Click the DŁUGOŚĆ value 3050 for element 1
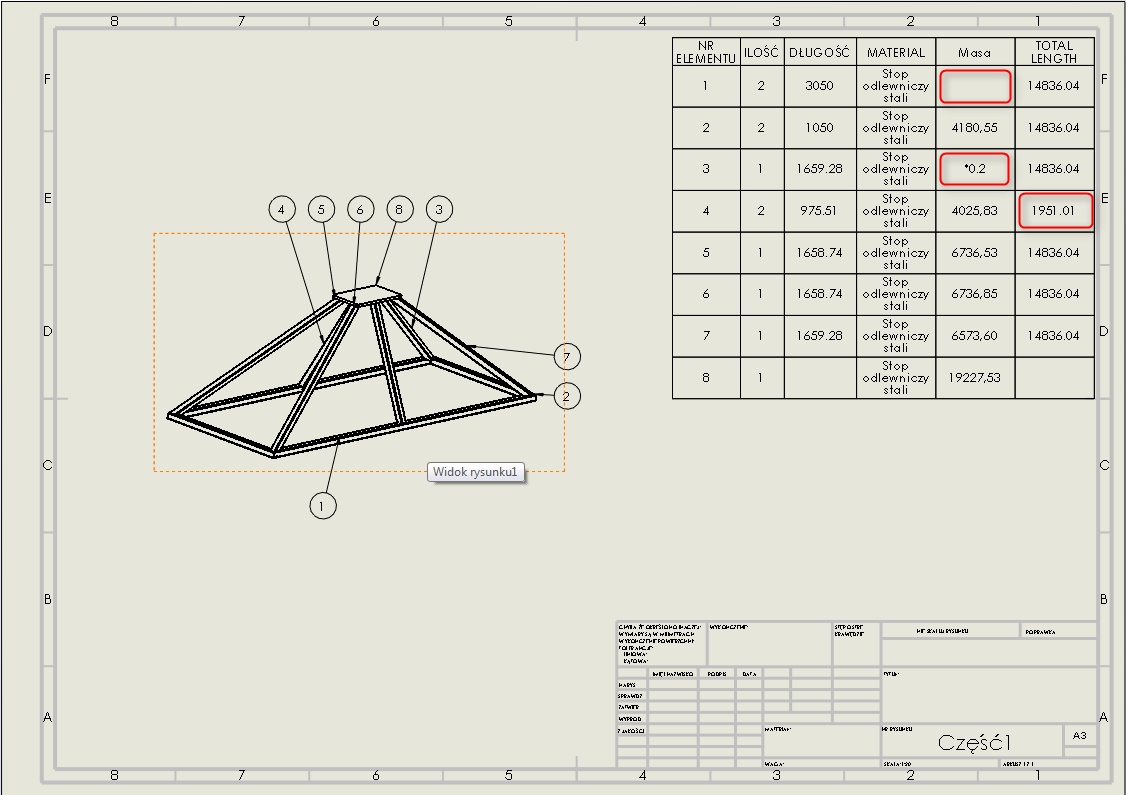1126x795 pixels. 820,86
